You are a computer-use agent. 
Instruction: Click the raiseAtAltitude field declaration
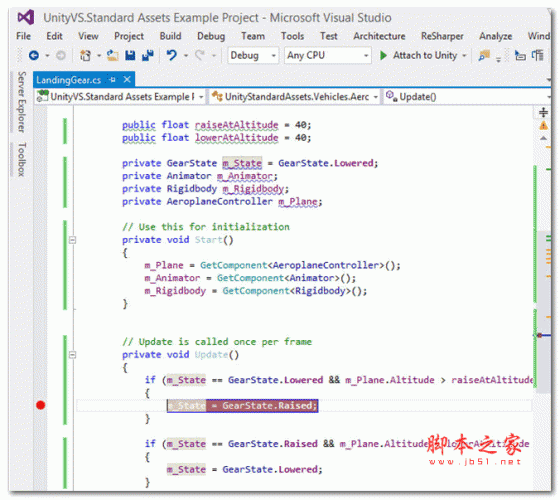click(236, 125)
